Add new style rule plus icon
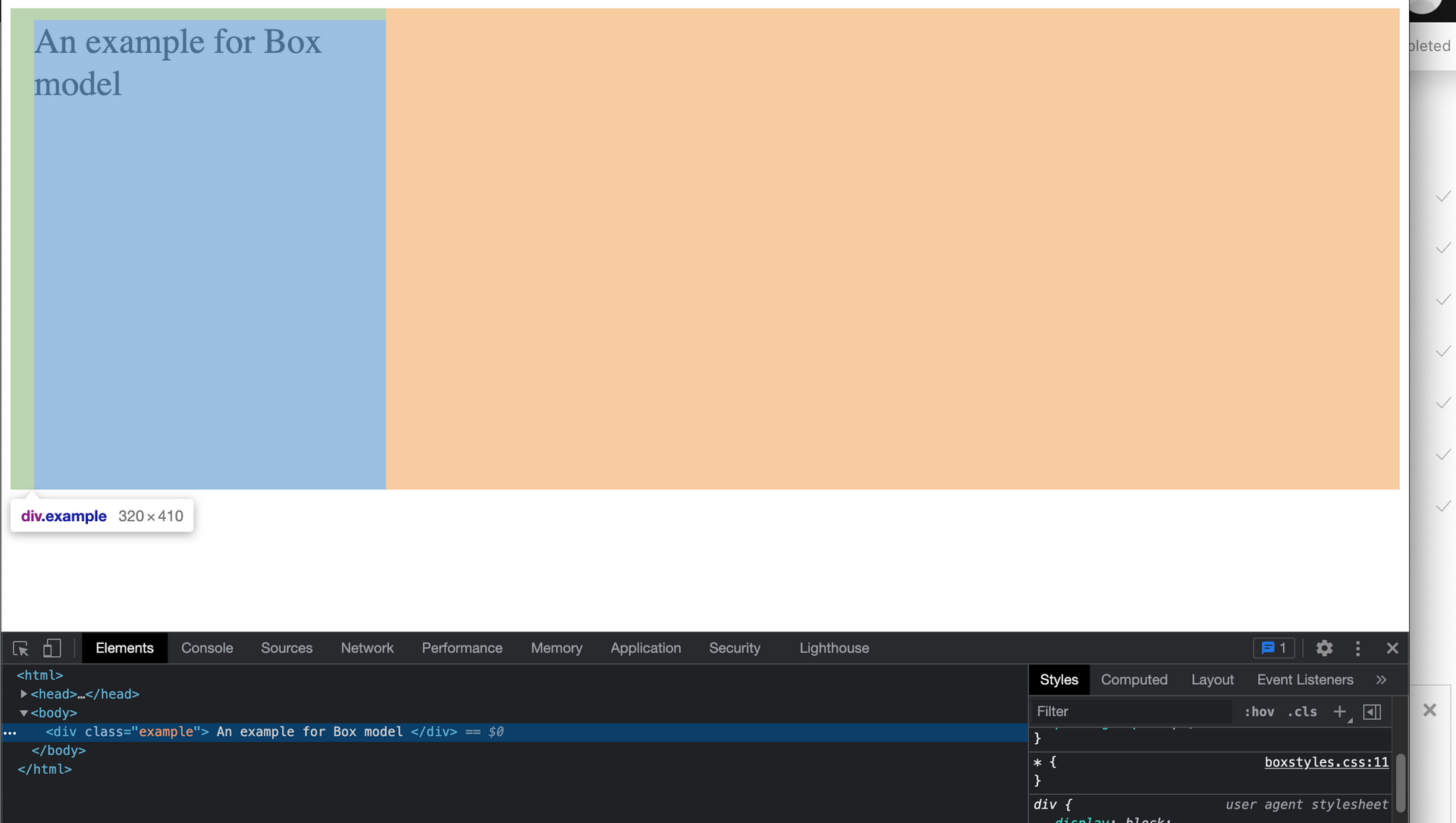The image size is (1456, 823). pos(1340,711)
